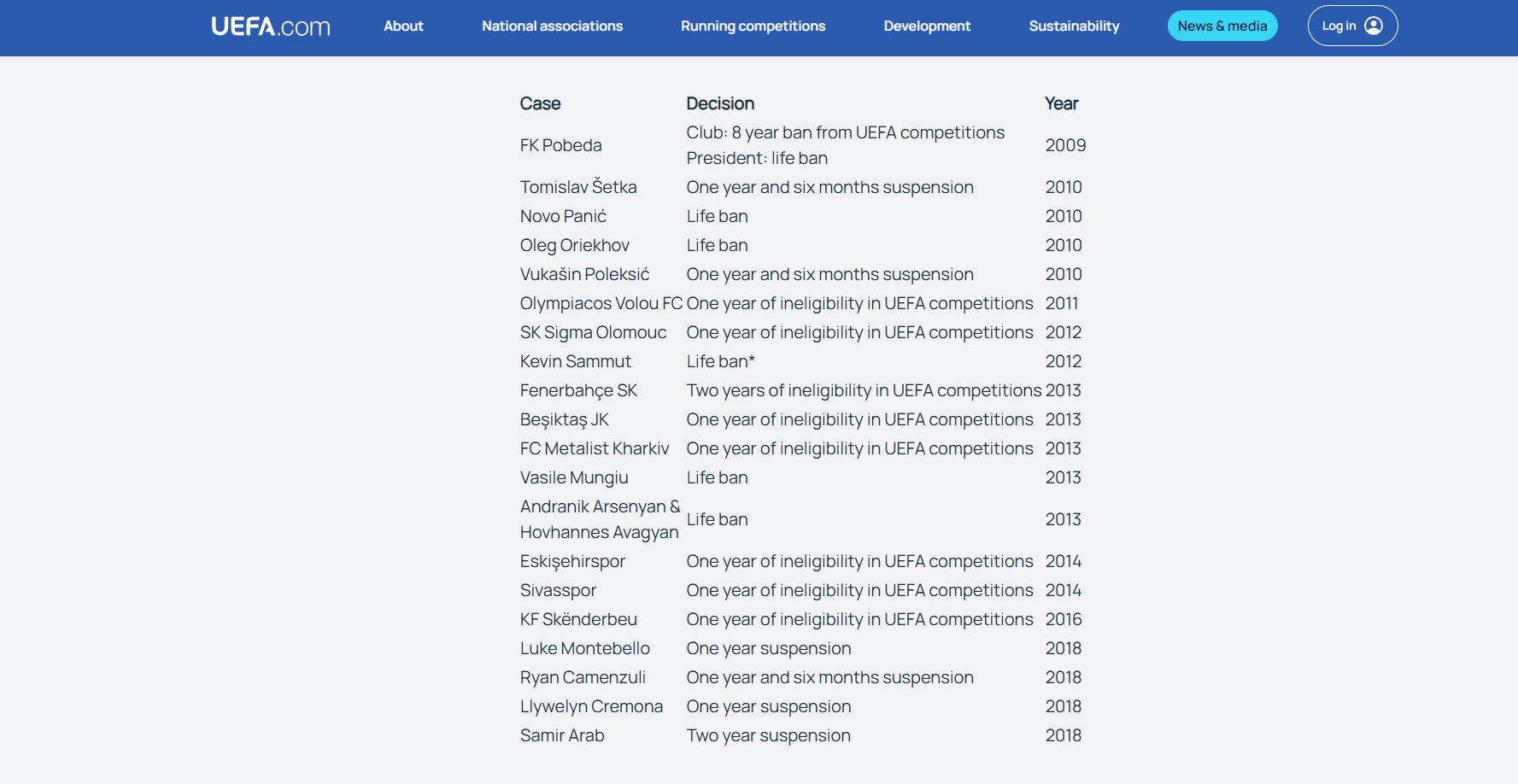This screenshot has width=1518, height=784.
Task: Open Novo Panić Life ban decision
Action: pos(717,216)
